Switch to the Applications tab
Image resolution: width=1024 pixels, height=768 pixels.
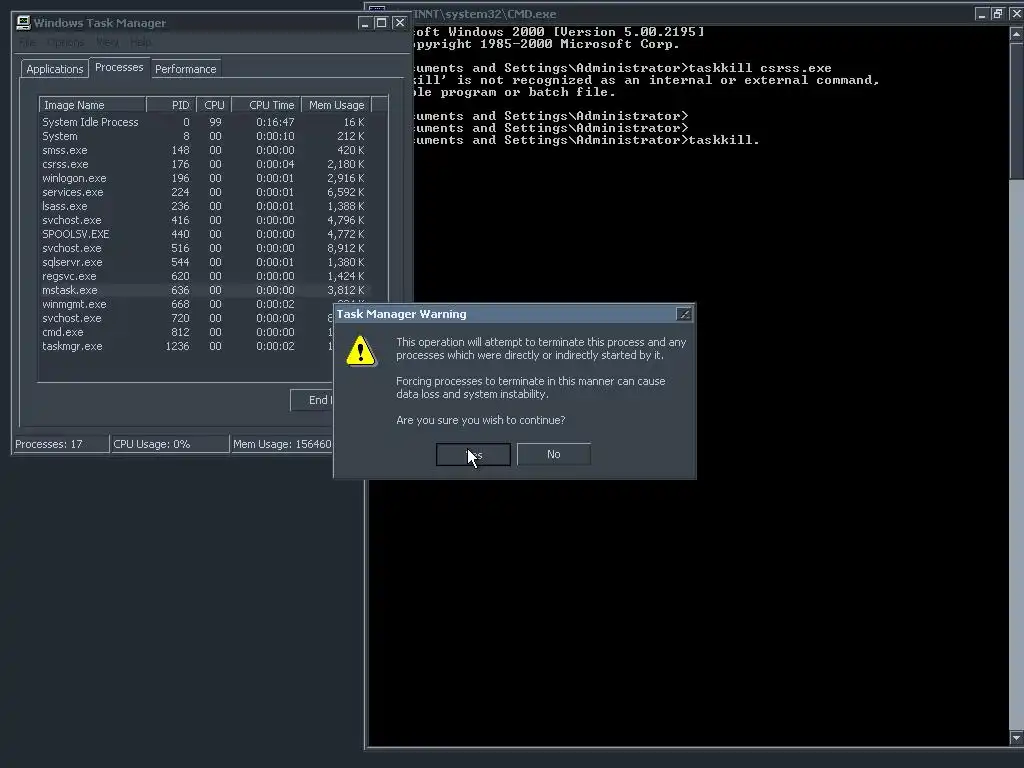55,69
